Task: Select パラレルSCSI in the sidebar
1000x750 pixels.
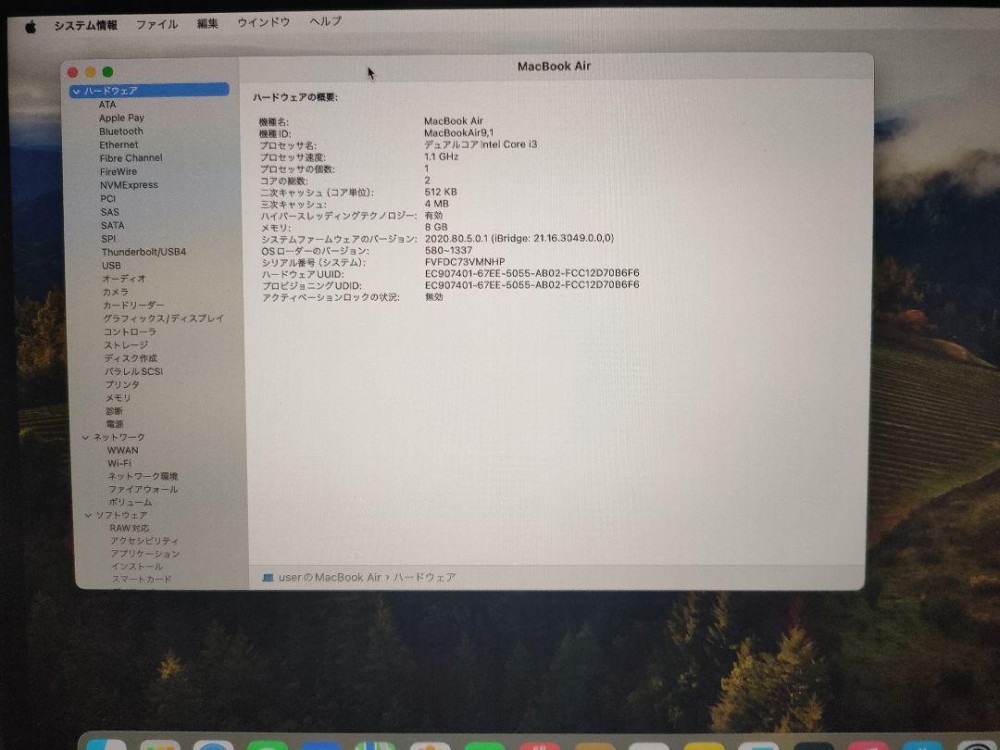Action: tap(134, 371)
